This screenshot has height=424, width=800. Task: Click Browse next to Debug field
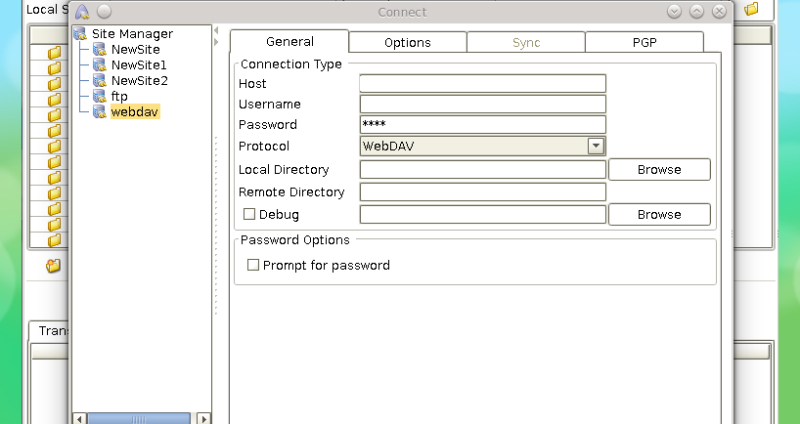659,215
